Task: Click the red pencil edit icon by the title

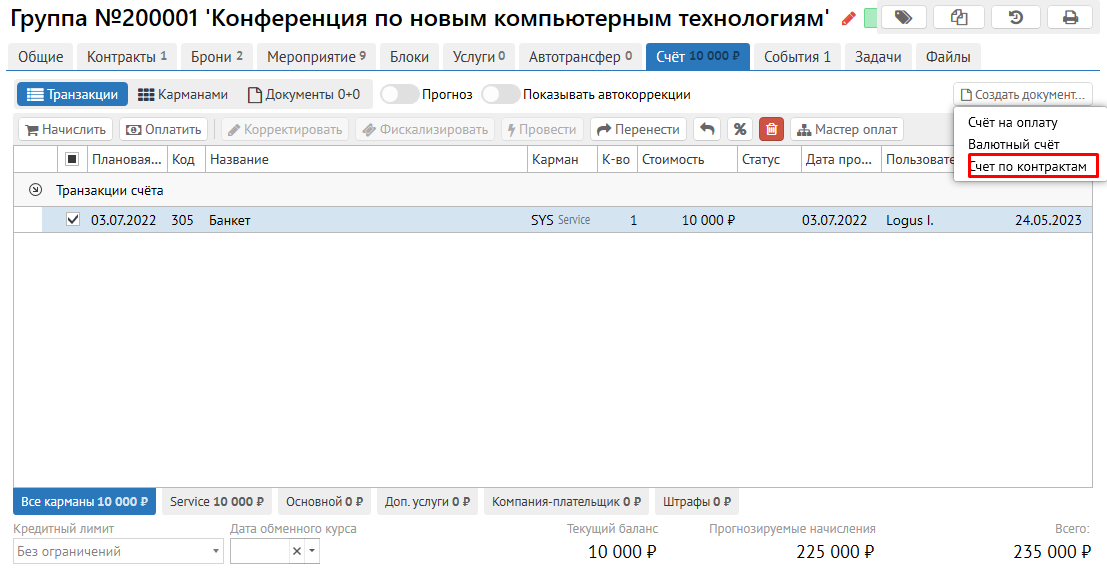Action: [849, 19]
